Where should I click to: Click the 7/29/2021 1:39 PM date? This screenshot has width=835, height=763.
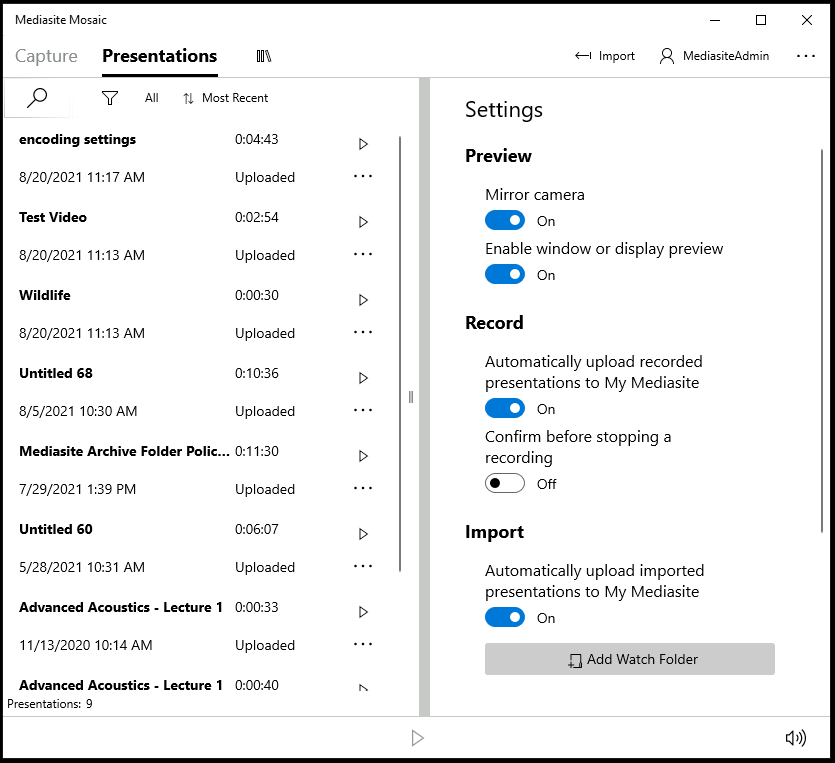[78, 489]
